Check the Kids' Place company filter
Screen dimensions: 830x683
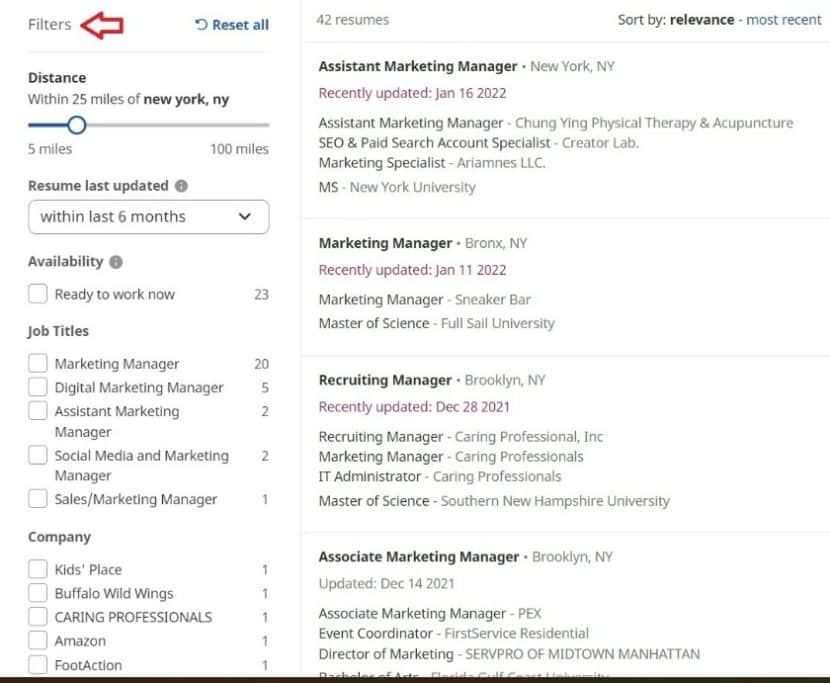(38, 569)
